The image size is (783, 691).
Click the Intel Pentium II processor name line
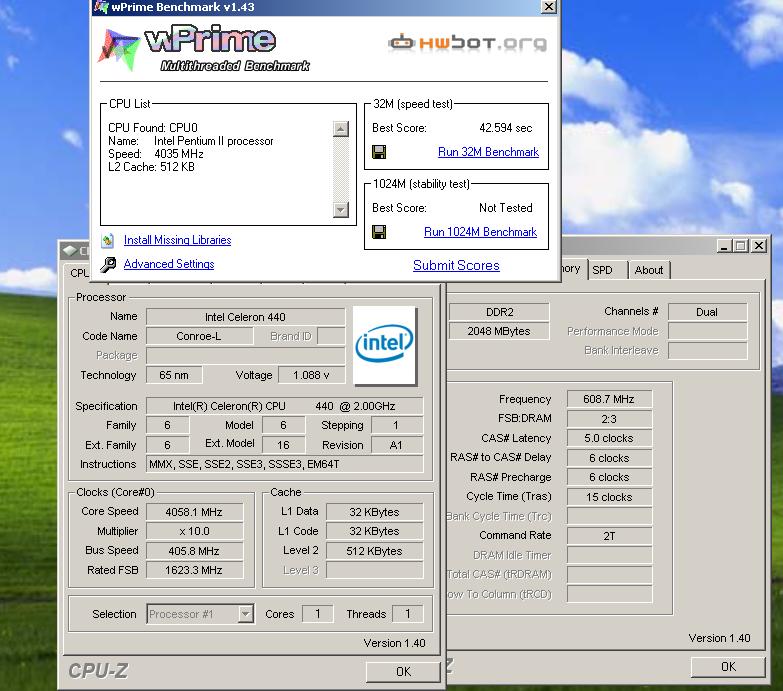tap(191, 141)
